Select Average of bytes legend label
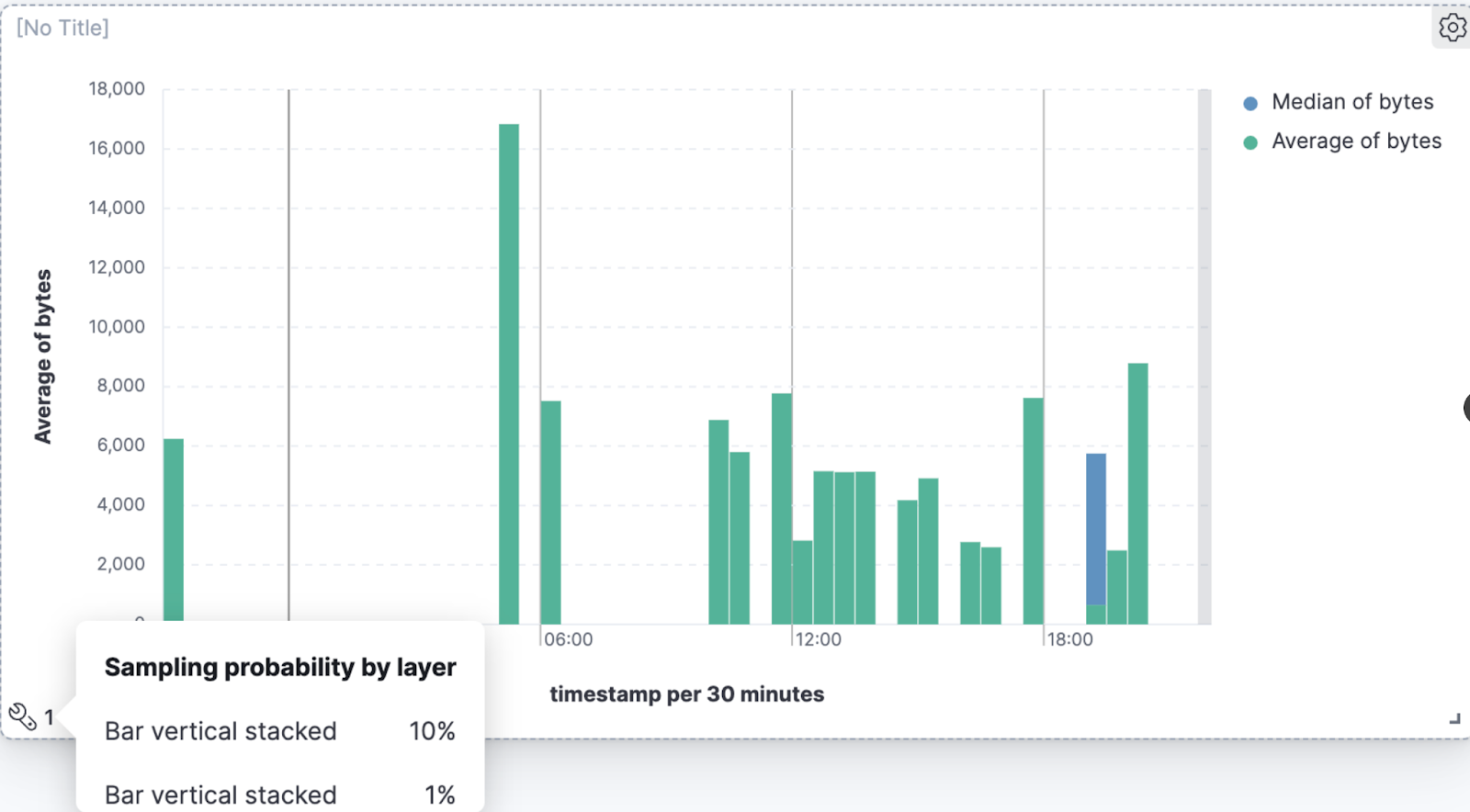Viewport: 1470px width, 812px height. tap(1356, 141)
